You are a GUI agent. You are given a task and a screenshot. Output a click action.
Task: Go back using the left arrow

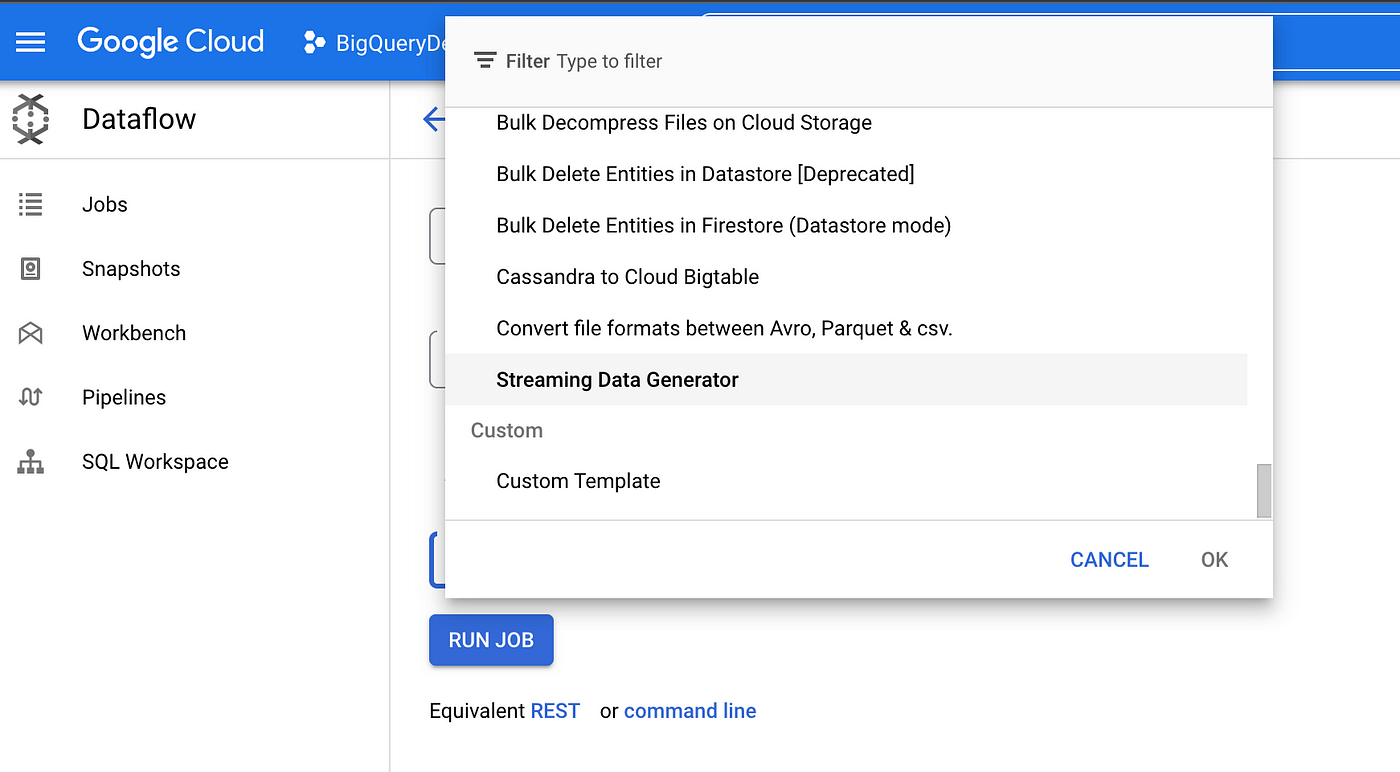tap(434, 120)
